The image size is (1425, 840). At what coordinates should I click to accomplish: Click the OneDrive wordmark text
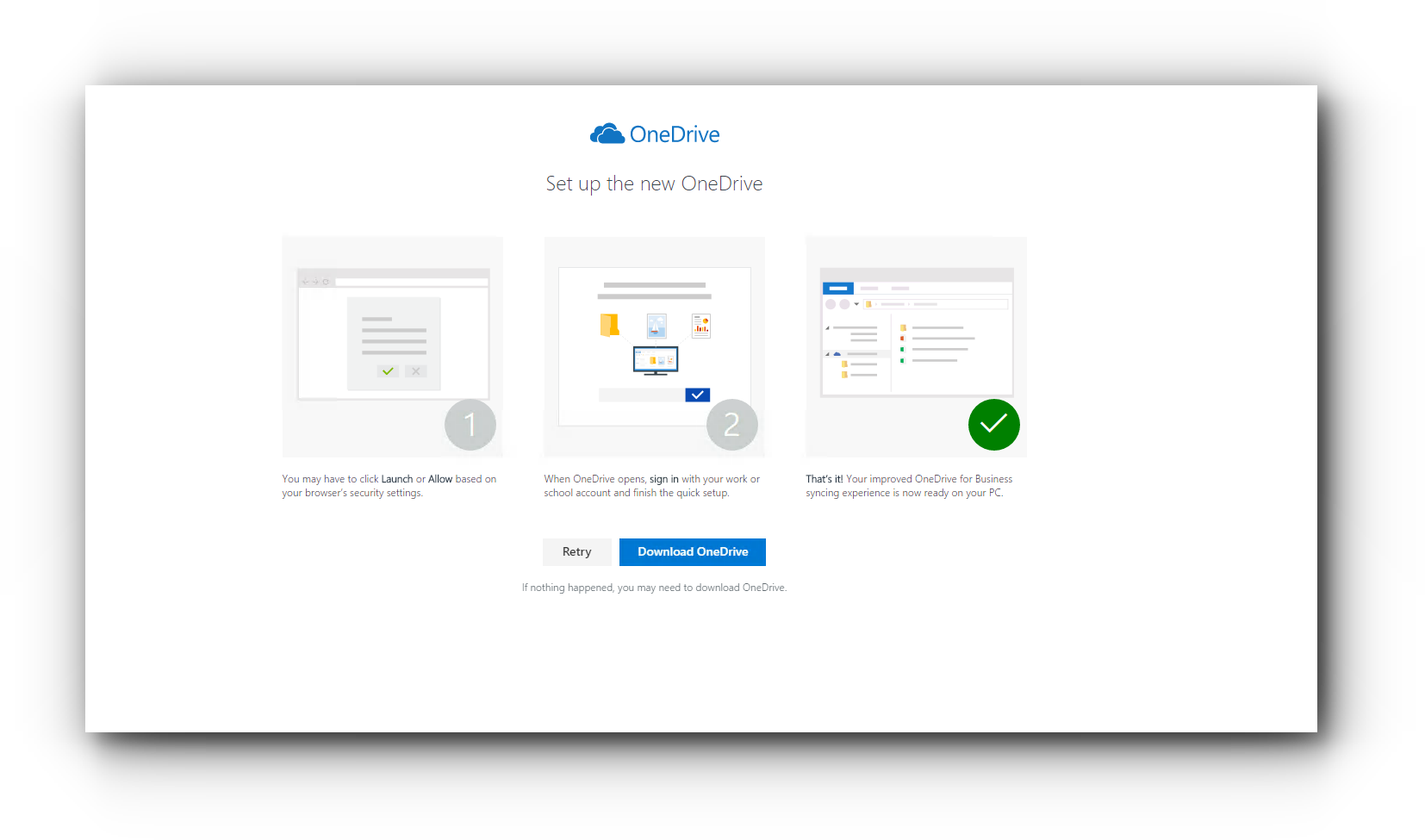coord(675,134)
